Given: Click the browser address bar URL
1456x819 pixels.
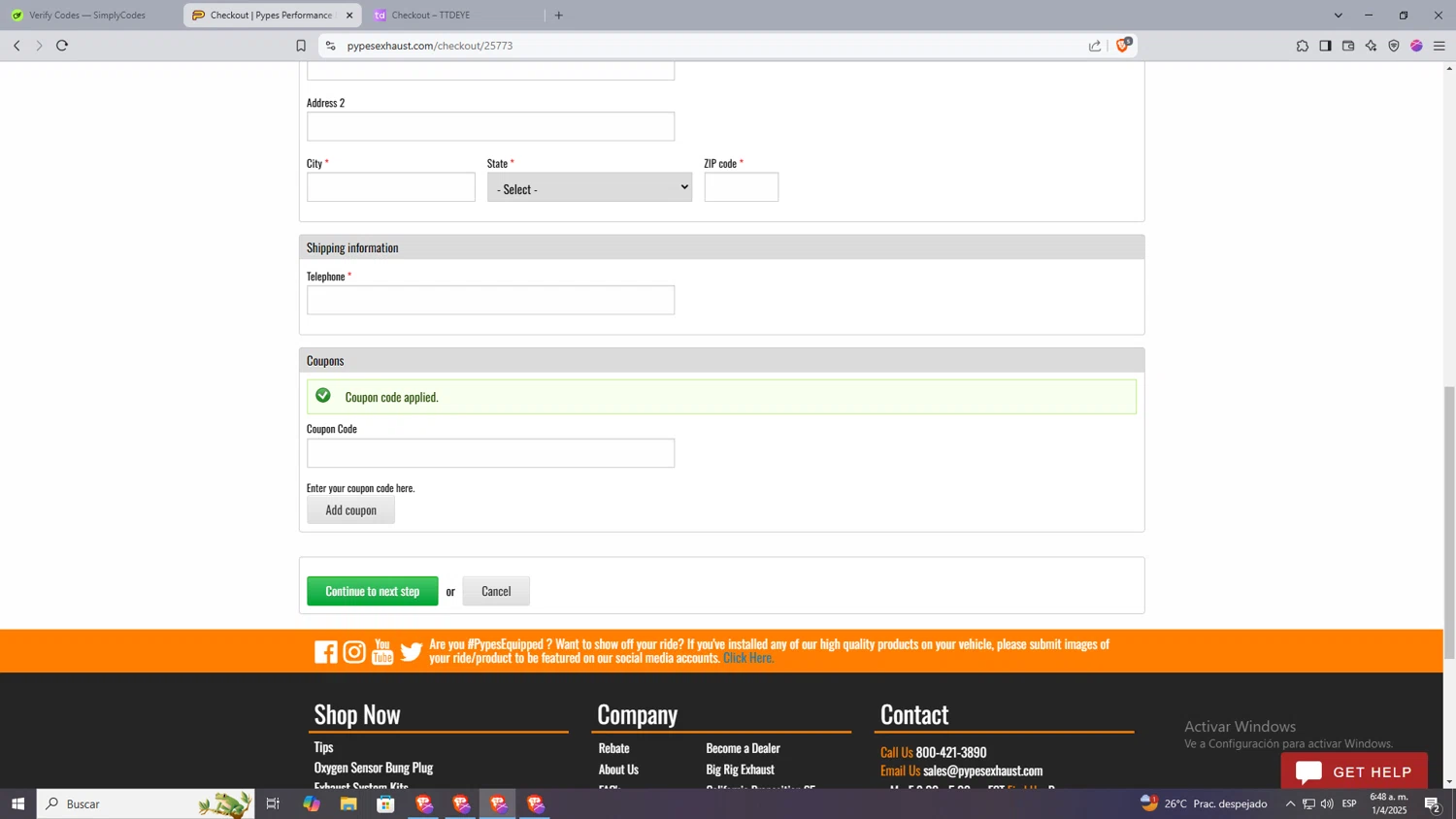Looking at the screenshot, I should click(430, 46).
